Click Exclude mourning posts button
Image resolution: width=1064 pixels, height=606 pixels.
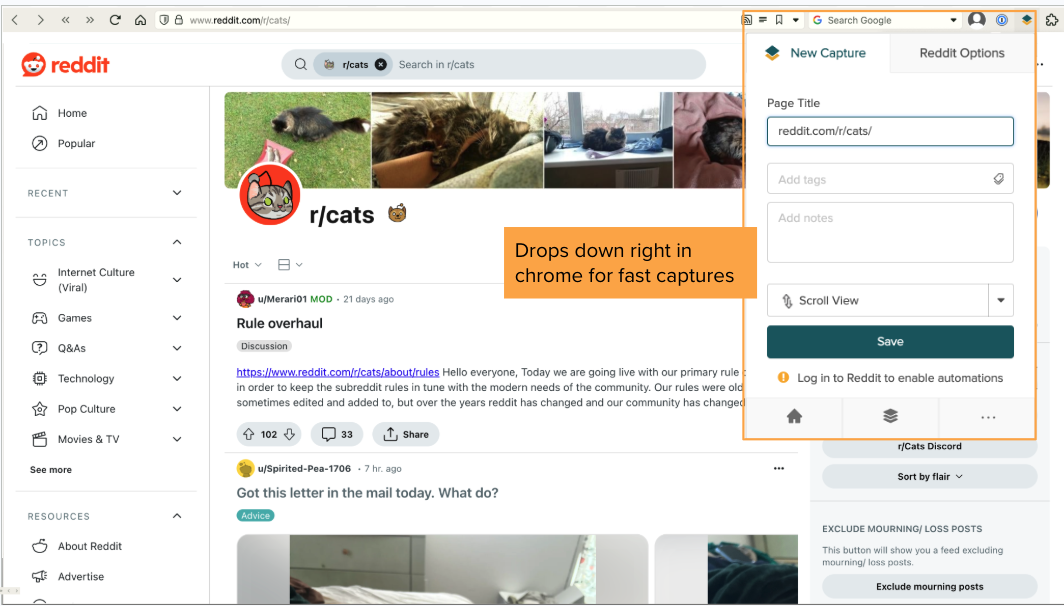[929, 587]
